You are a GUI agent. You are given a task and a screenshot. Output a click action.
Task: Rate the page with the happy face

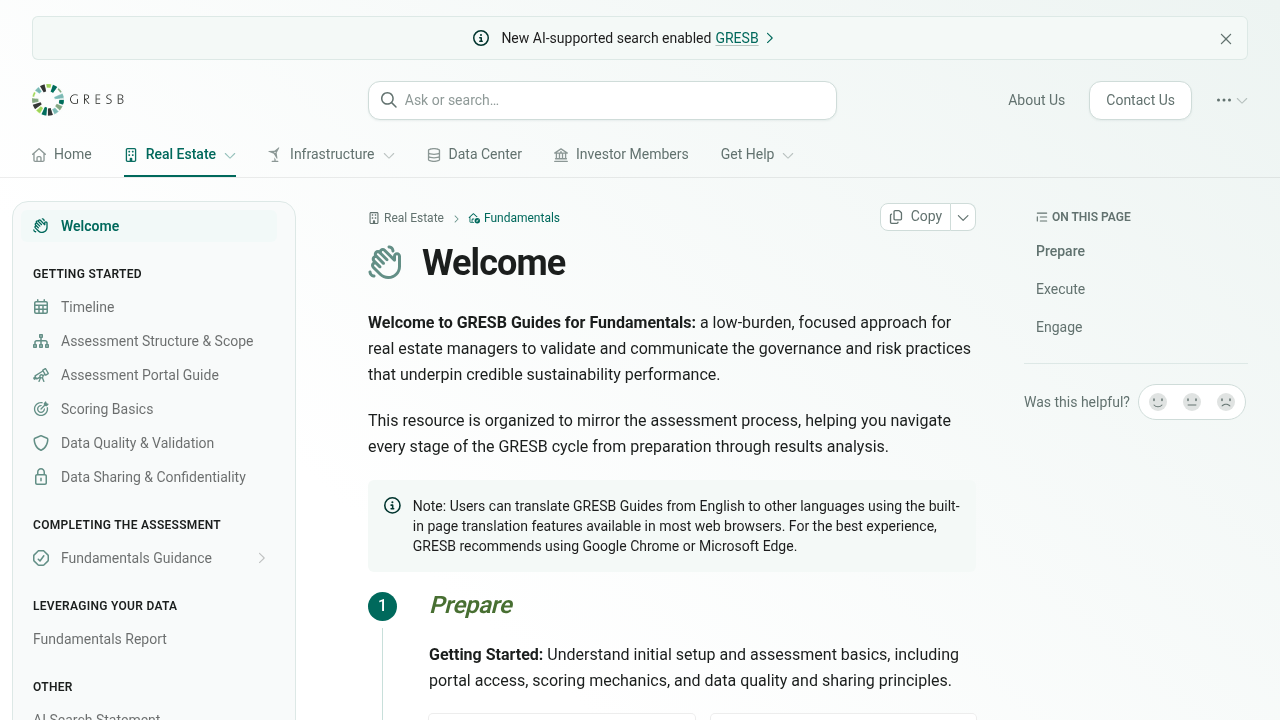point(1158,402)
